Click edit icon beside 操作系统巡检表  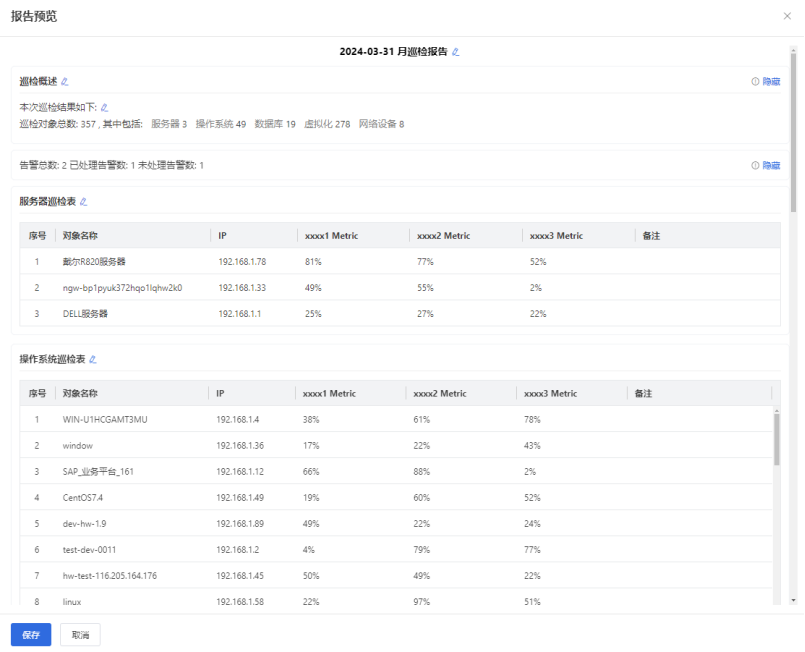[x=93, y=359]
